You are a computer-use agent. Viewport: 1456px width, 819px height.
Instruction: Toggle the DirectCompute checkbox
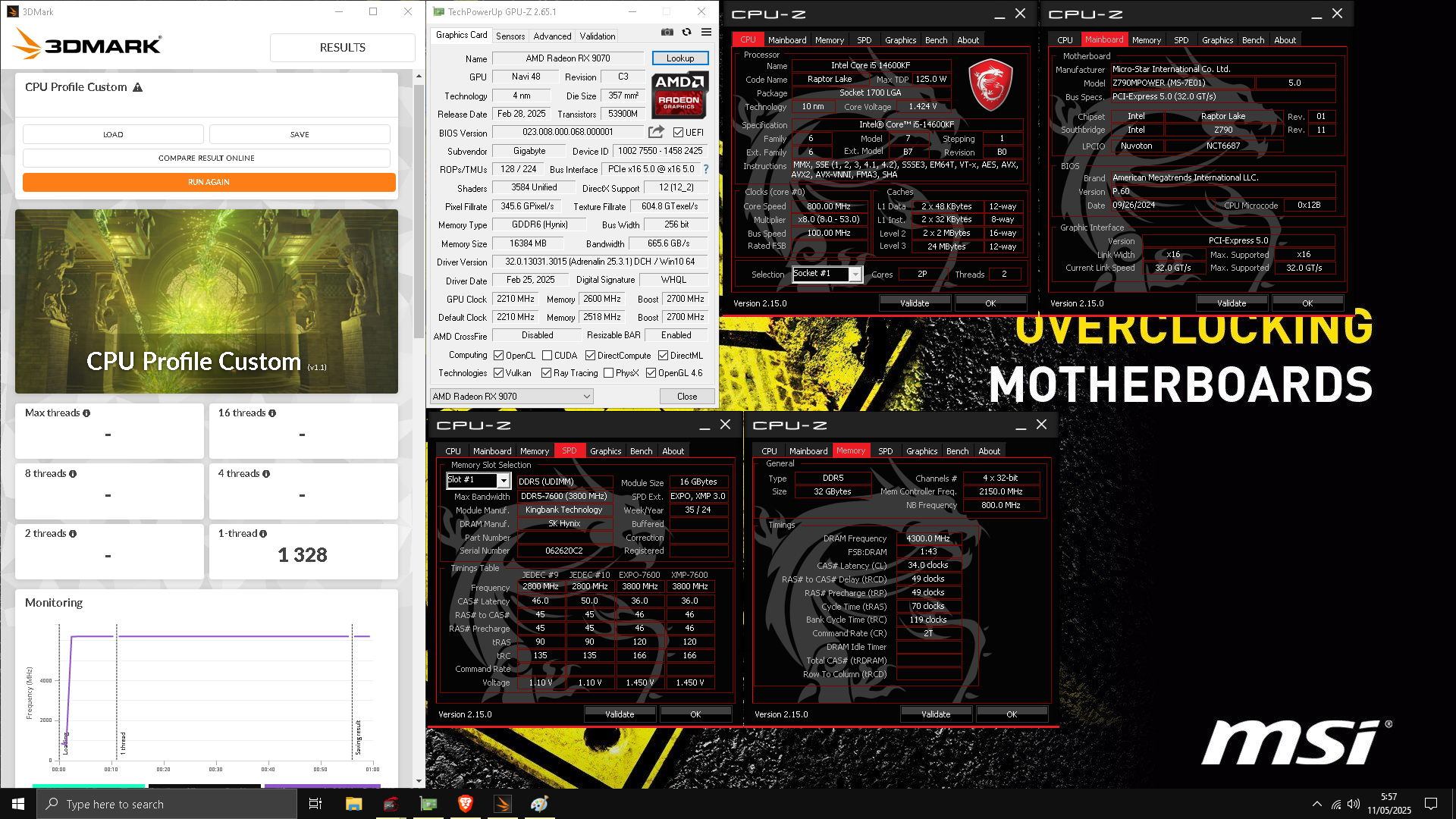(x=590, y=356)
